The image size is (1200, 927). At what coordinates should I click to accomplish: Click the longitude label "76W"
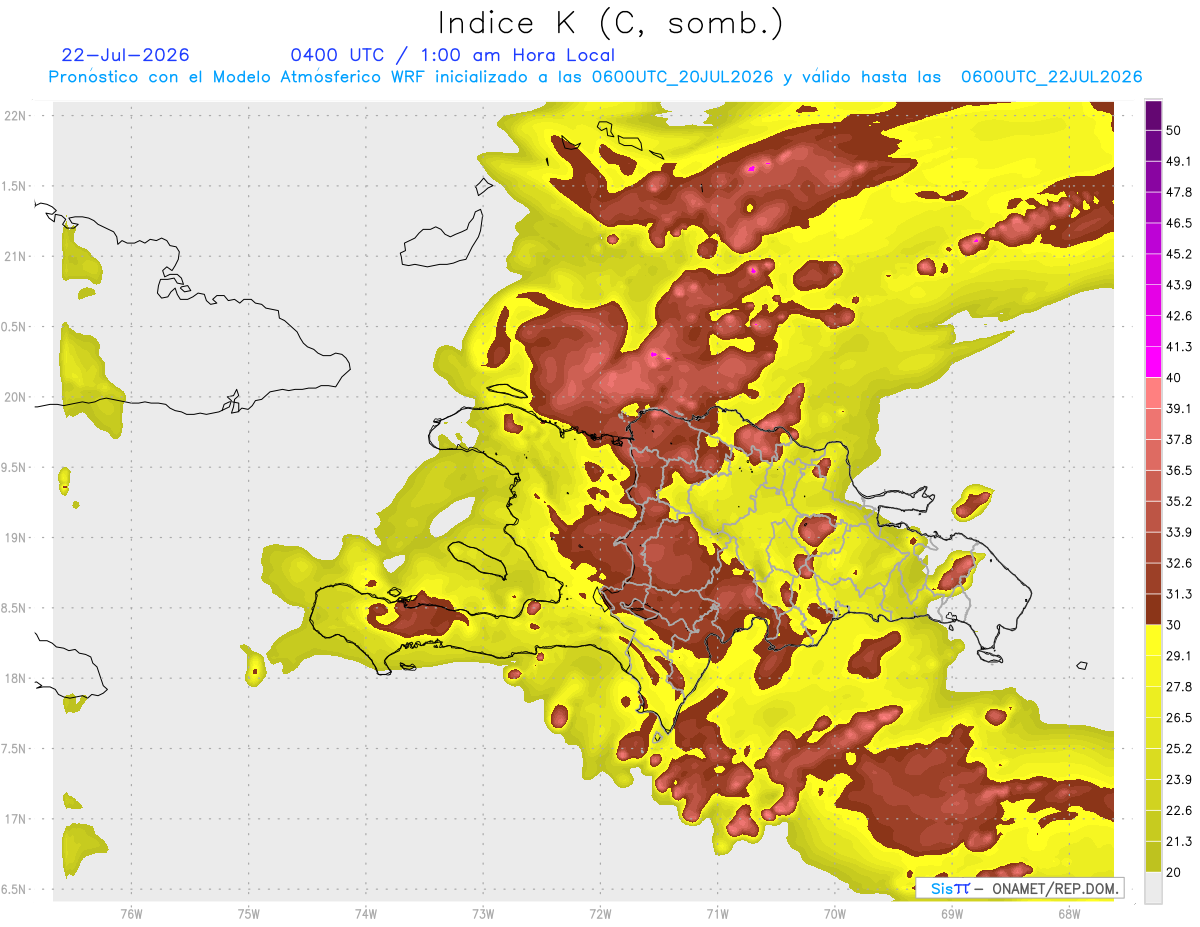(131, 914)
